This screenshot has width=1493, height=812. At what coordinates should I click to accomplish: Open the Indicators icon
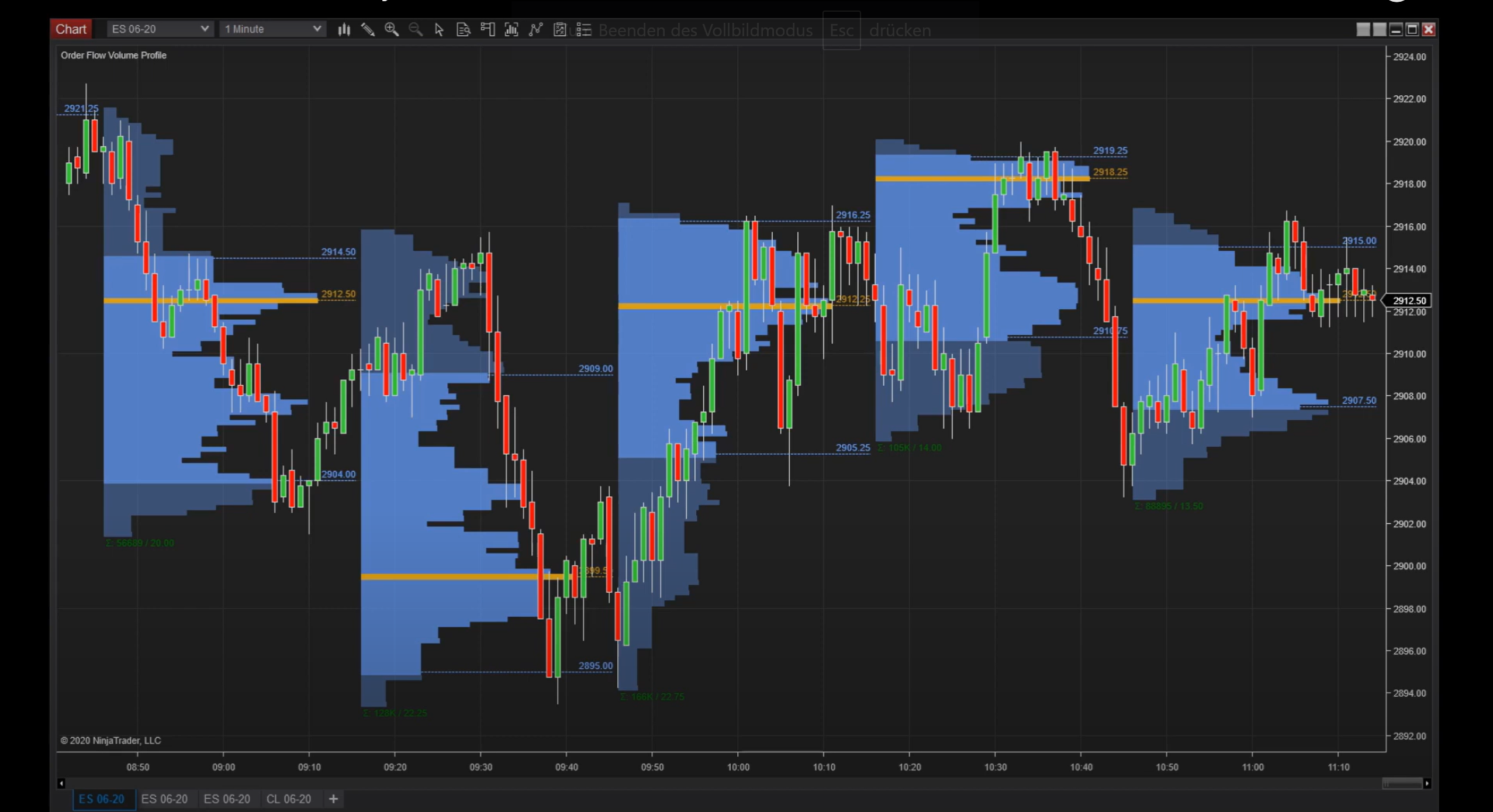point(535,29)
